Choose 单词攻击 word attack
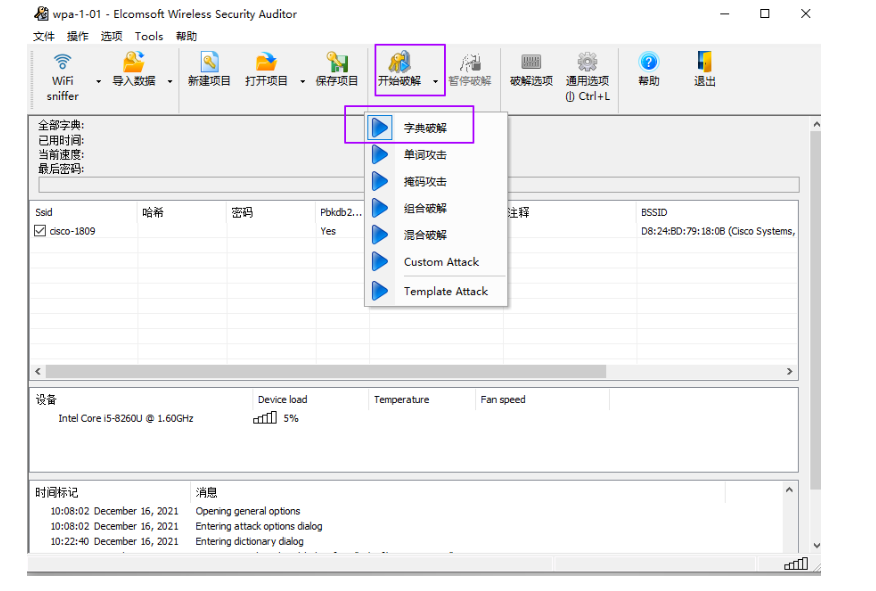The height and width of the screenshot is (591, 876). tap(436, 155)
